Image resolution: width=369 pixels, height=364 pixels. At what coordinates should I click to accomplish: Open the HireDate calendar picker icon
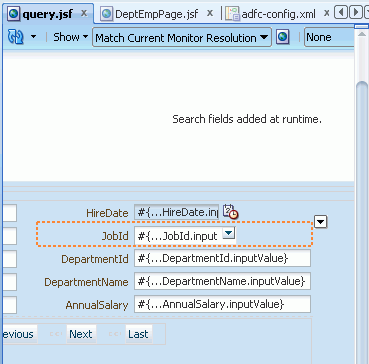click(230, 212)
